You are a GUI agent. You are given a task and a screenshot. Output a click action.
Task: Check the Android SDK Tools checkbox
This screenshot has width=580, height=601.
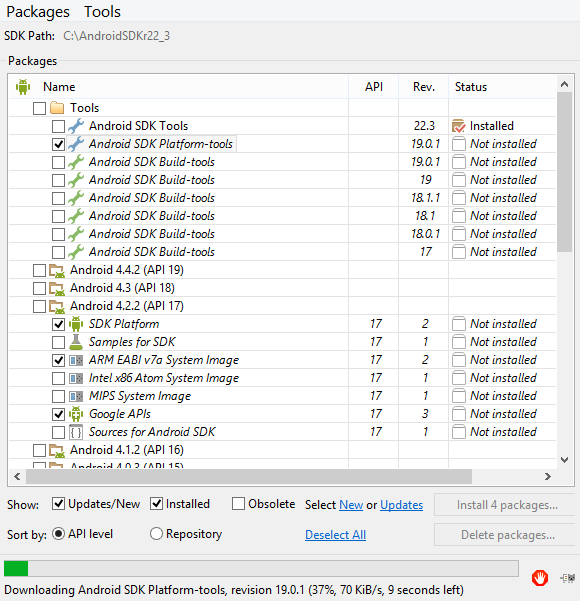pyautogui.click(x=58, y=126)
